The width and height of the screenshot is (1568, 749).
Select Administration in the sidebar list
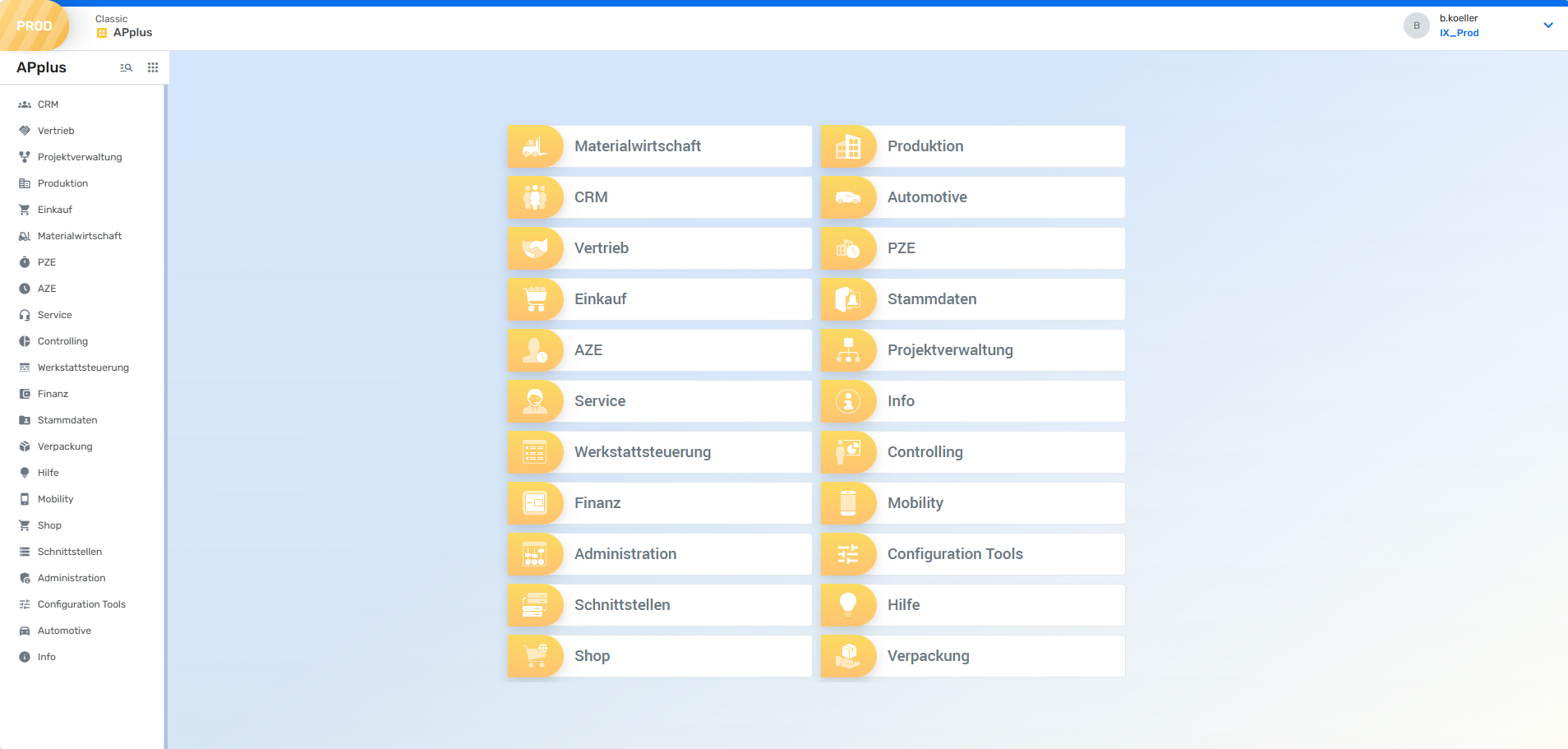(x=82, y=578)
